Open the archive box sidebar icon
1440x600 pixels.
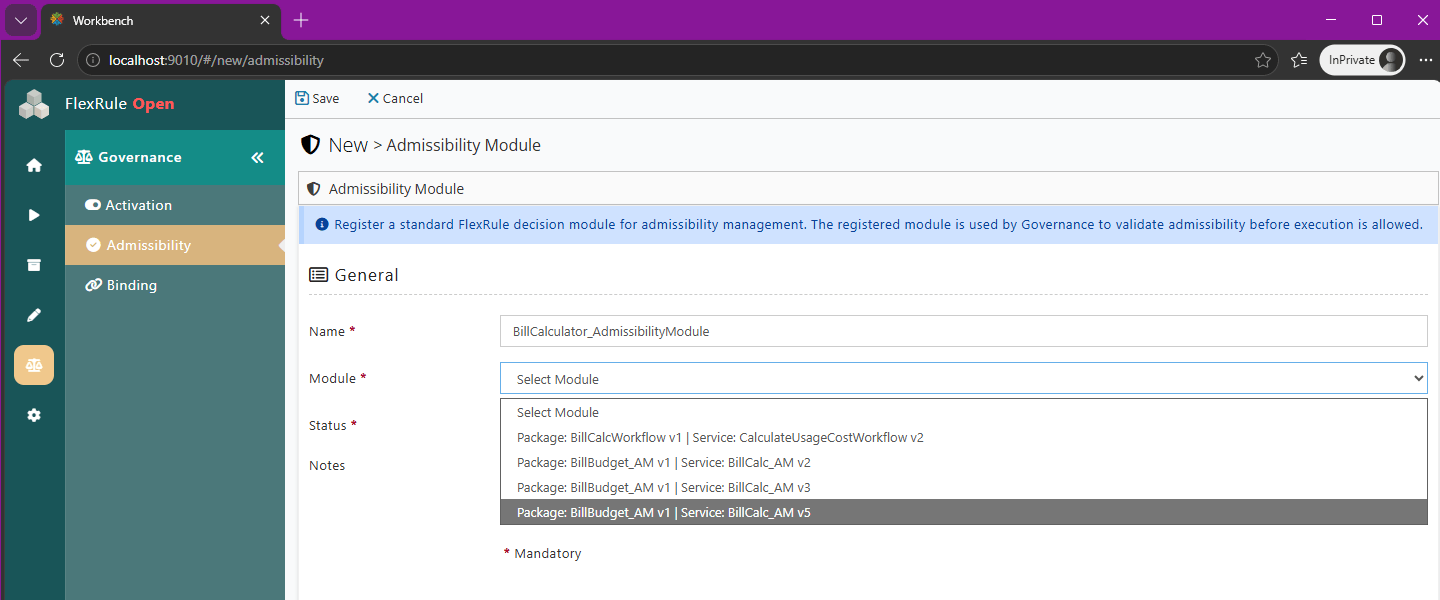[x=34, y=265]
